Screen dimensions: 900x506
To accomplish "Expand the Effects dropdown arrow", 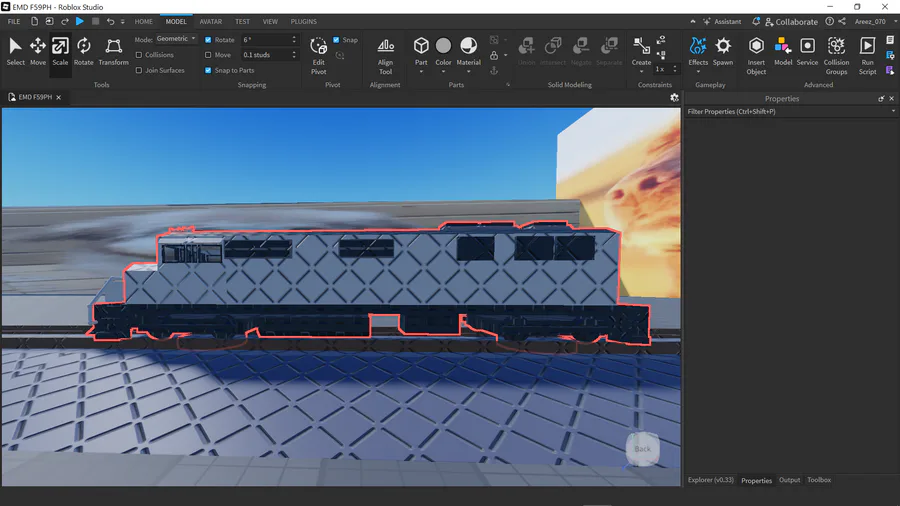I will 698,72.
